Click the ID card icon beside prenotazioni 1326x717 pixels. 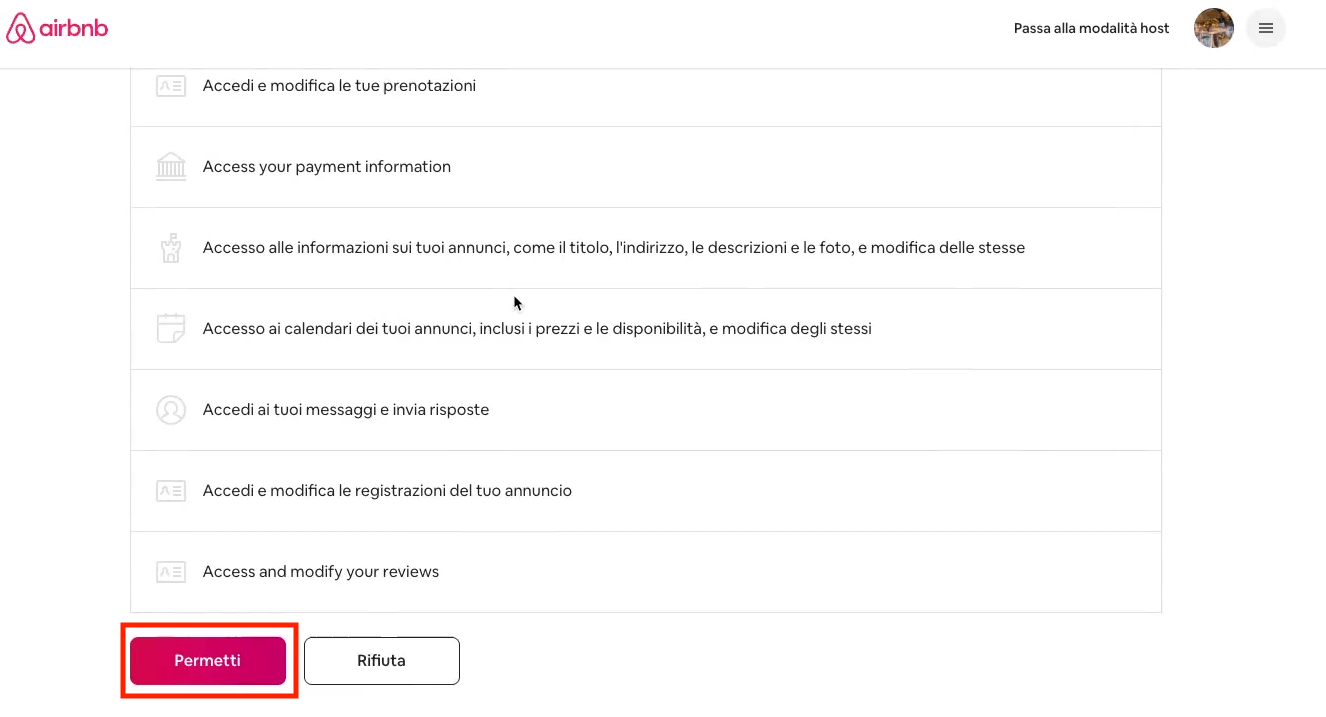coord(171,86)
